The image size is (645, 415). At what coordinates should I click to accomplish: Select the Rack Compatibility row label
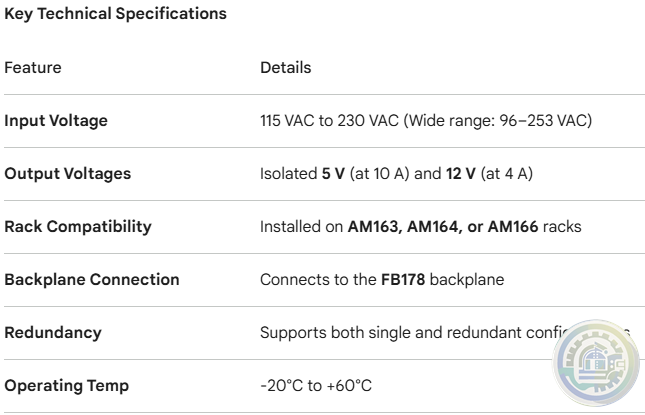pos(78,226)
